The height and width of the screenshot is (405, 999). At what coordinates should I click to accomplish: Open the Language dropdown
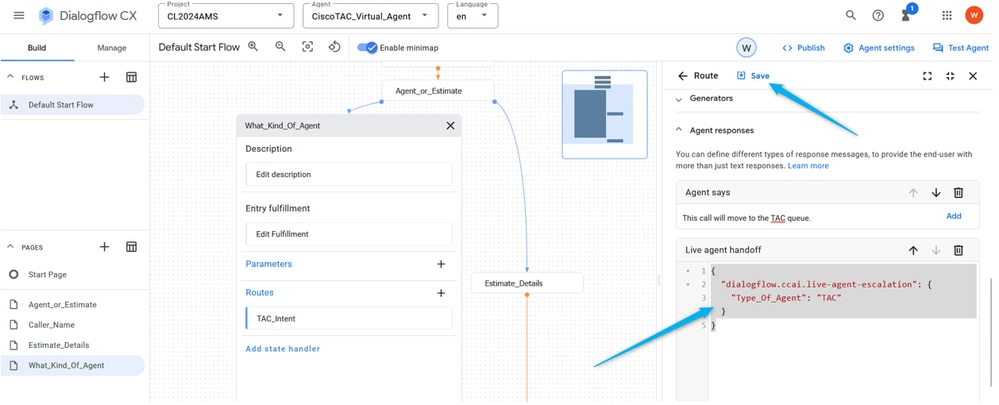click(x=473, y=16)
